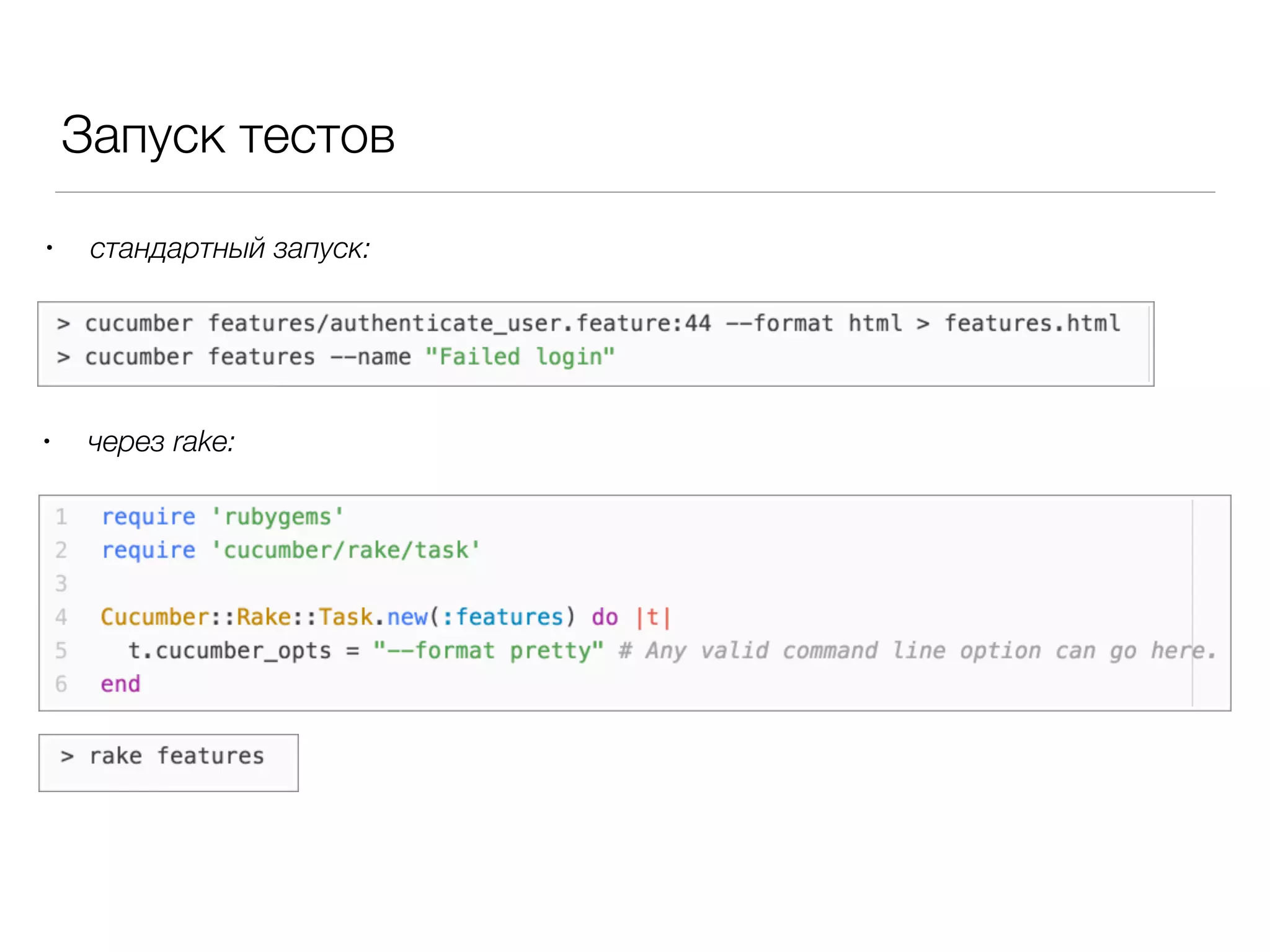1270x952 pixels.
Task: Click the "features.html" output filename
Action: (1032, 324)
